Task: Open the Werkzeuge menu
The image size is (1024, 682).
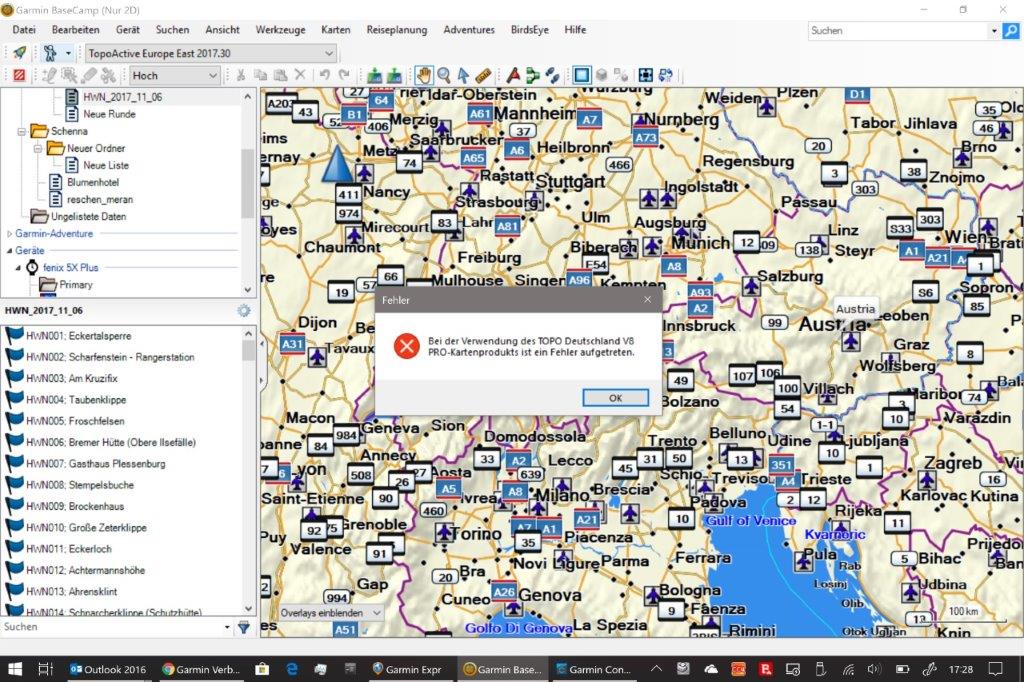Action: [x=280, y=30]
